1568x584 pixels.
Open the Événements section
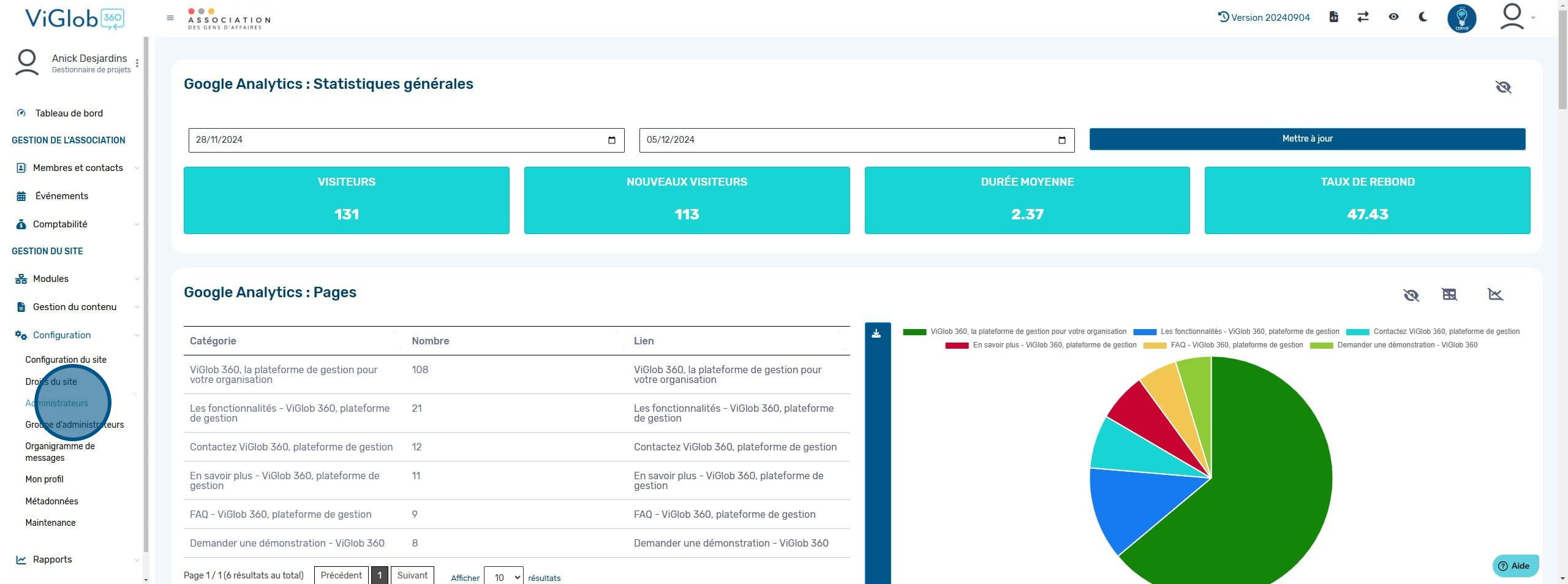click(62, 196)
